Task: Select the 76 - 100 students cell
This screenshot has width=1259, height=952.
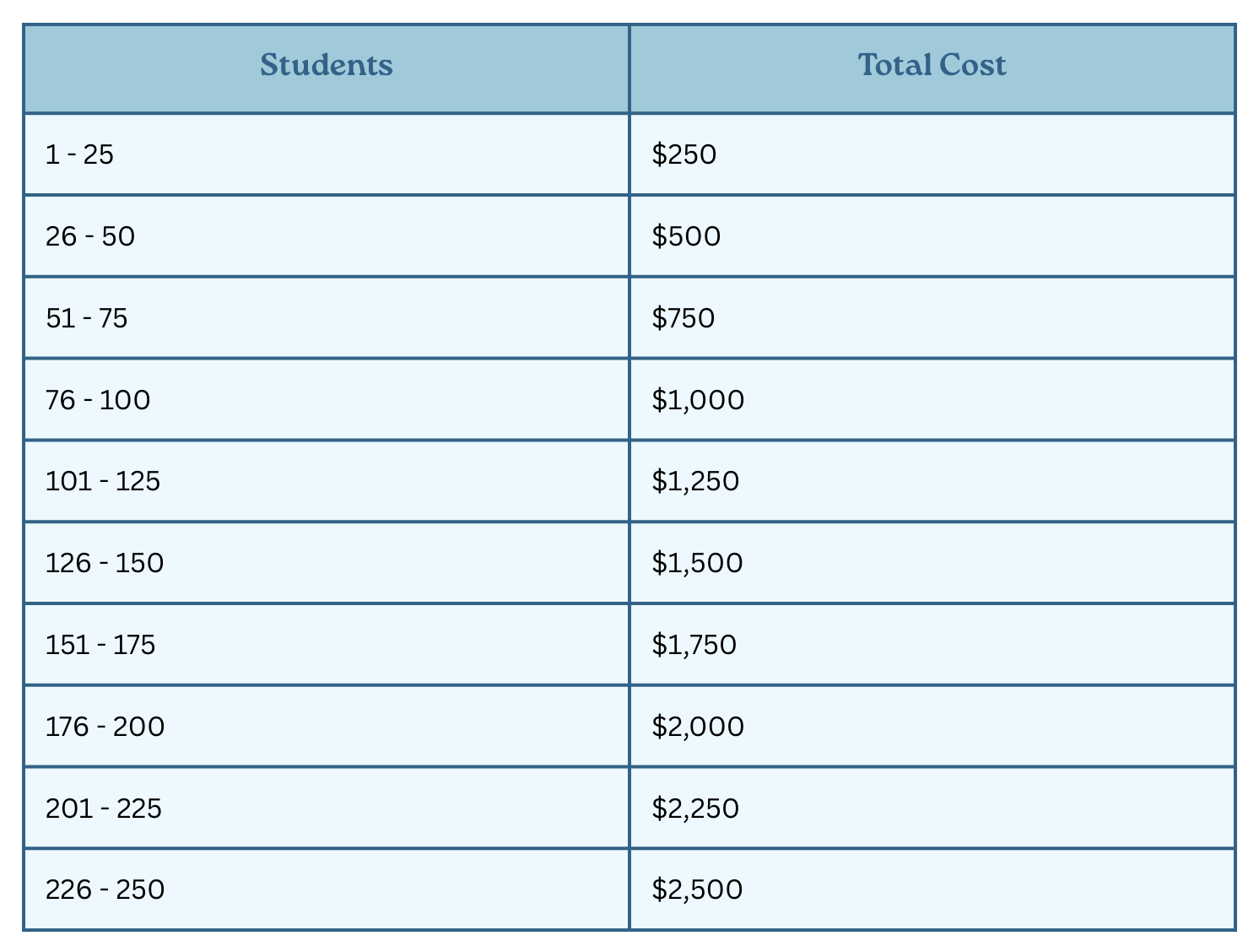Action: [327, 399]
